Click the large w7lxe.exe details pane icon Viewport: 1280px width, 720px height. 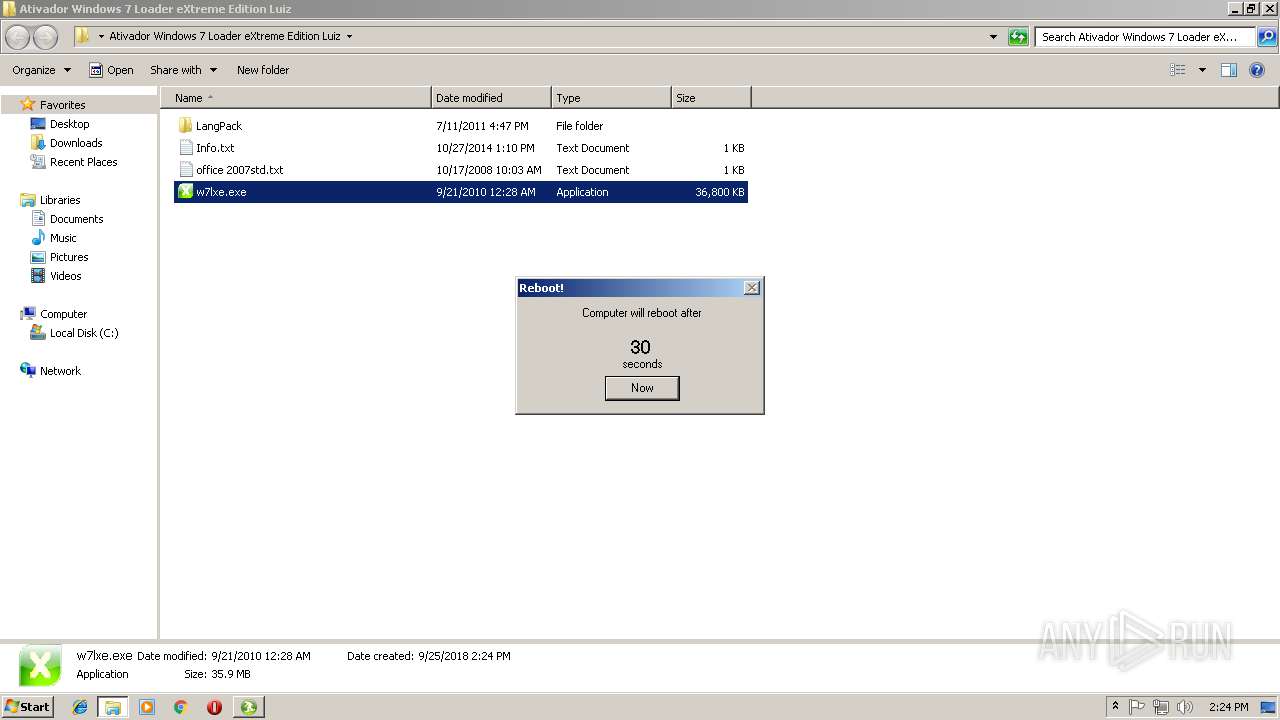coord(40,666)
